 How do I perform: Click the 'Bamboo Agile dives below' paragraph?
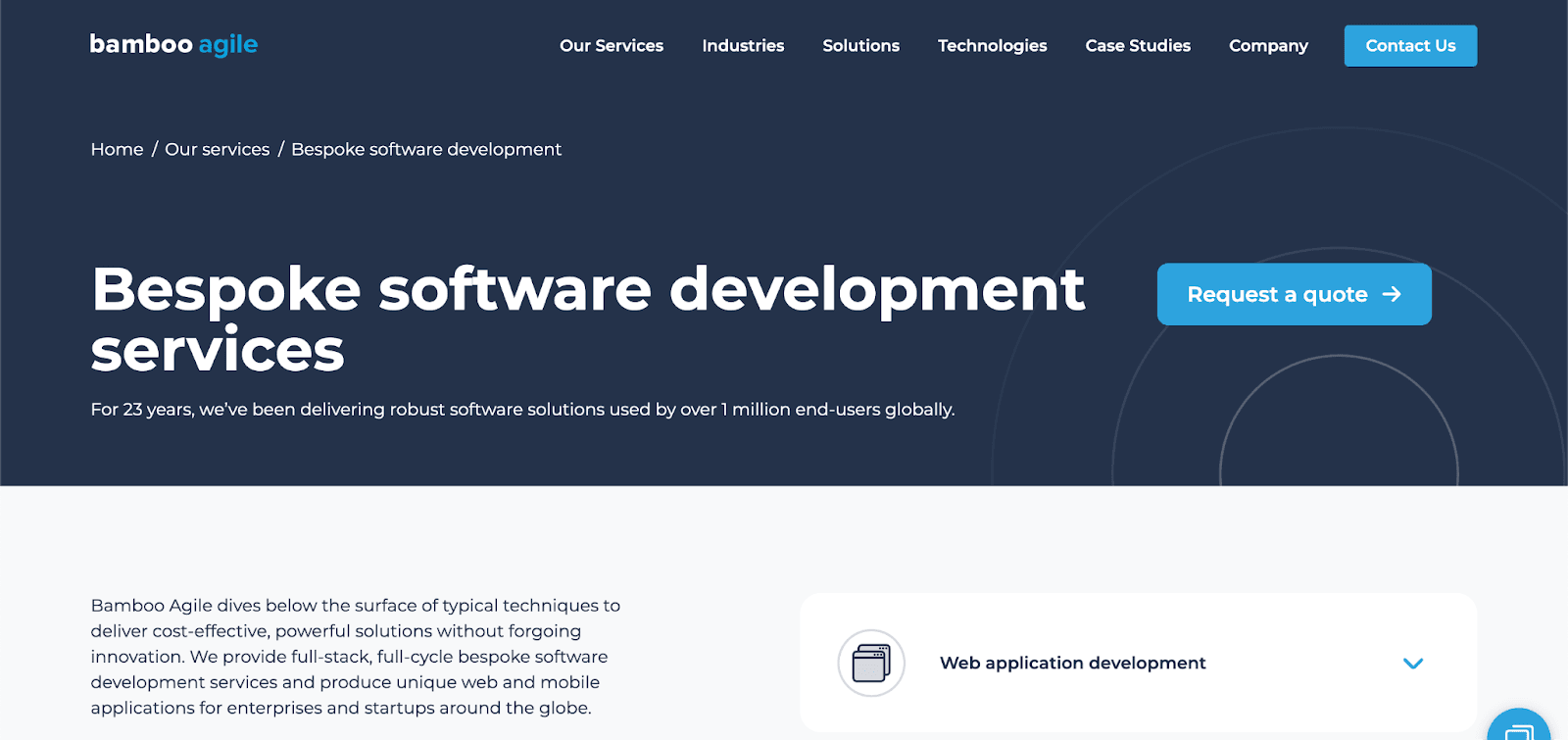[x=356, y=657]
